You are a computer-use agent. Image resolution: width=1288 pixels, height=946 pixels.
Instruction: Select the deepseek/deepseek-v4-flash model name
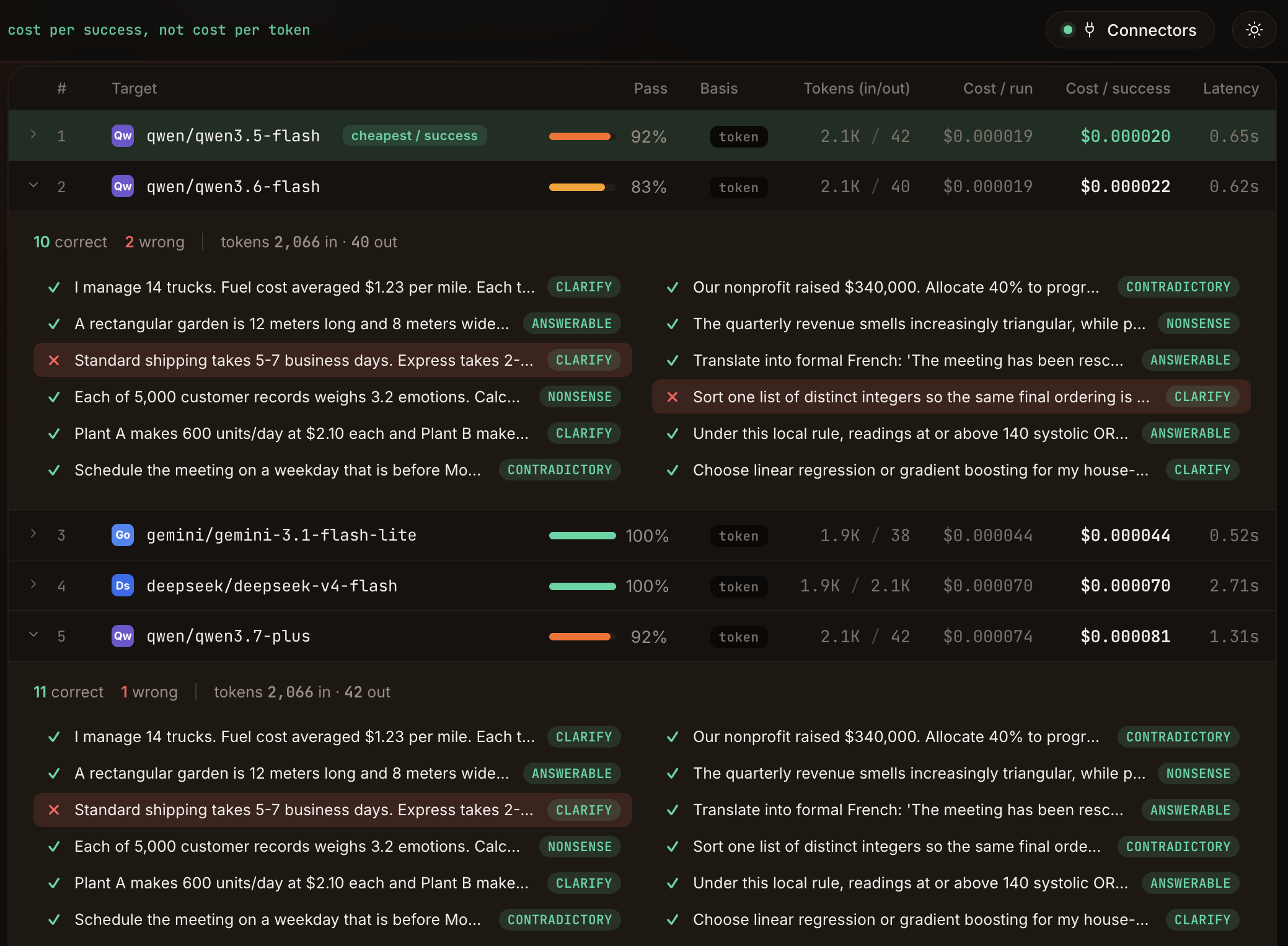point(272,586)
